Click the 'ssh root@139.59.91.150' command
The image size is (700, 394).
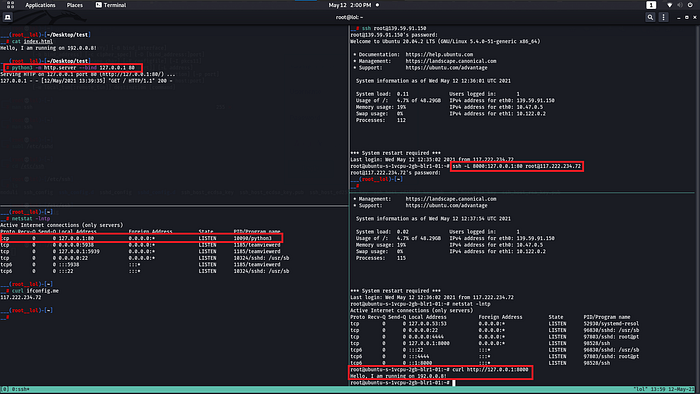(394, 28)
